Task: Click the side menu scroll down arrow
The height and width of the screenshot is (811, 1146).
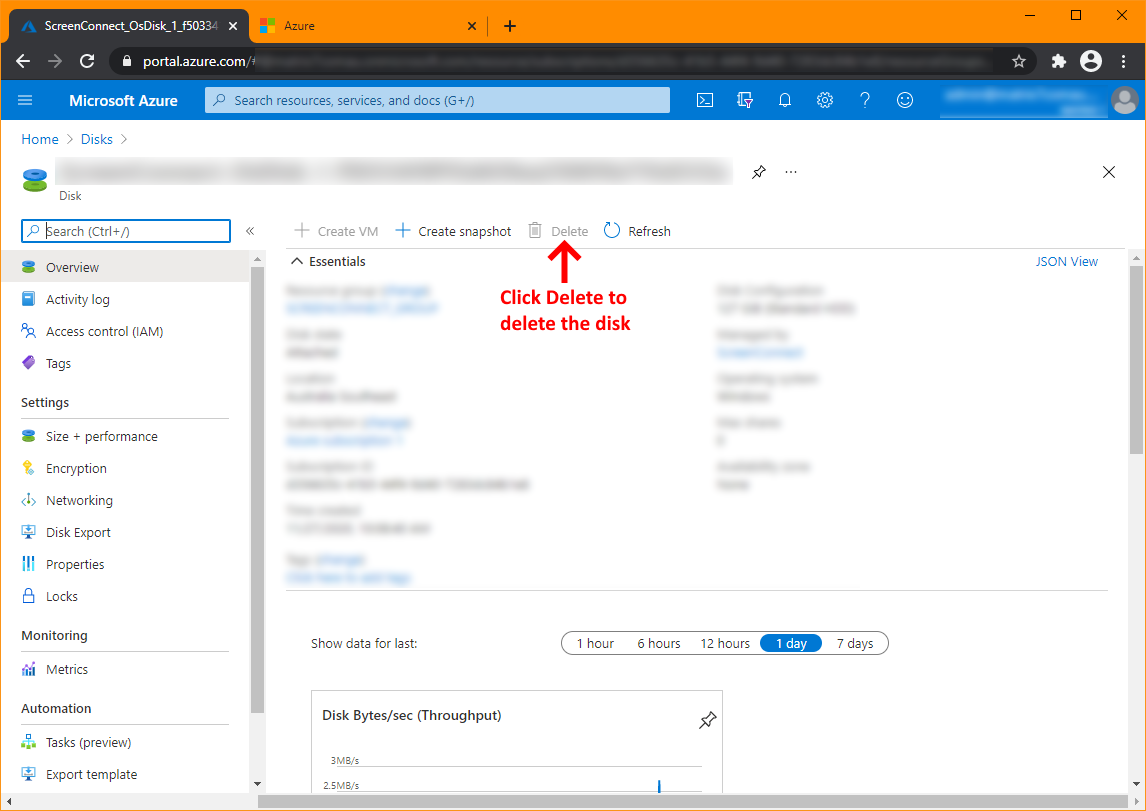Action: [x=257, y=784]
